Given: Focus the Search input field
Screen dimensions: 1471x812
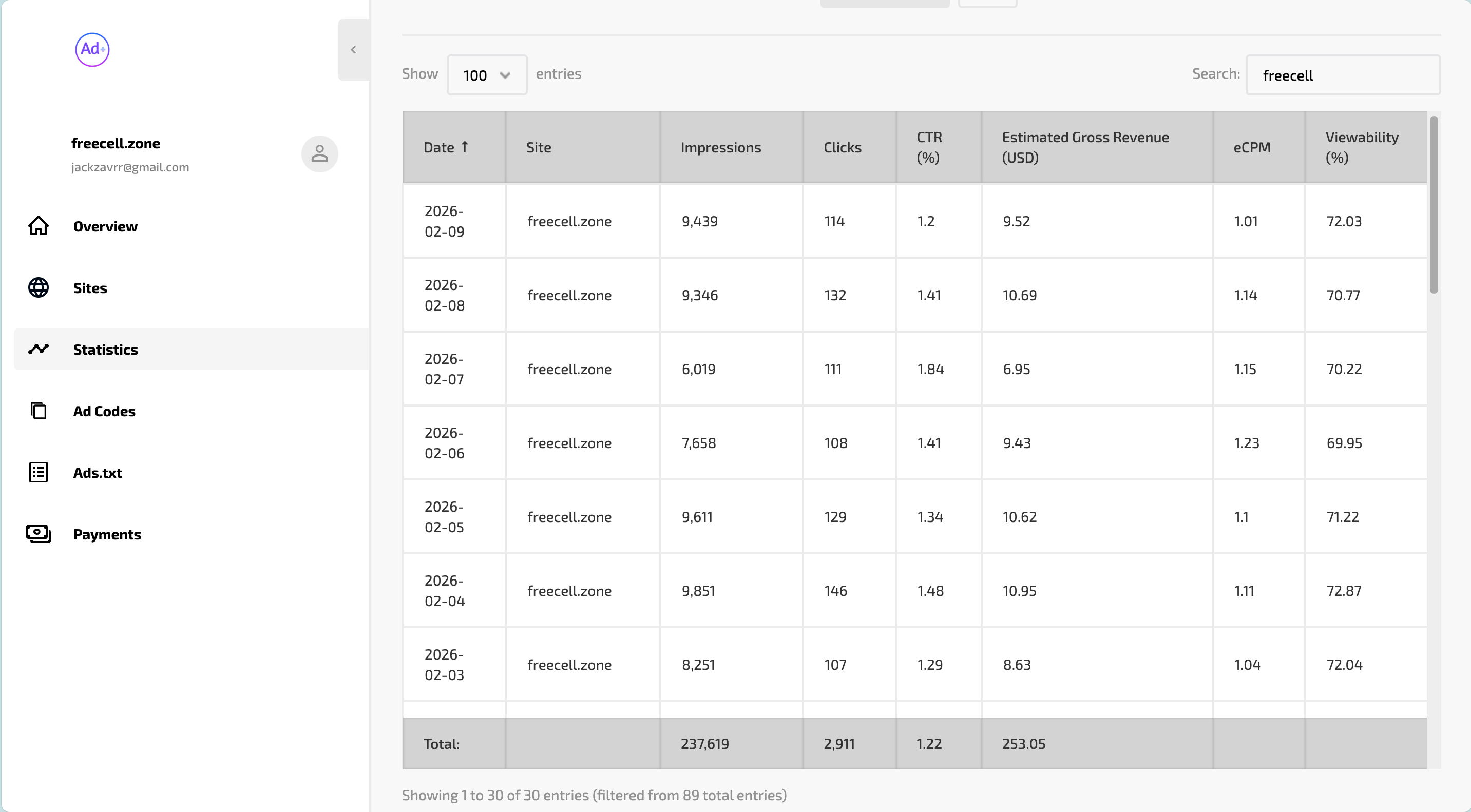Looking at the screenshot, I should pos(1343,75).
